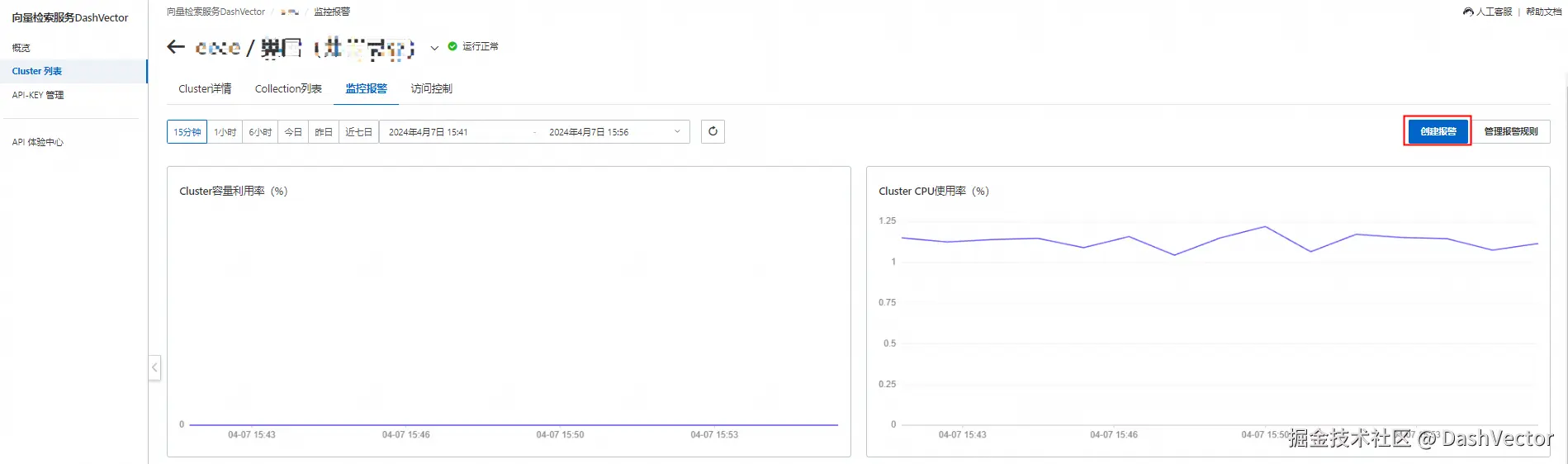The height and width of the screenshot is (464, 1568).
Task: Open the 帮助文档 link
Action: click(x=1543, y=12)
